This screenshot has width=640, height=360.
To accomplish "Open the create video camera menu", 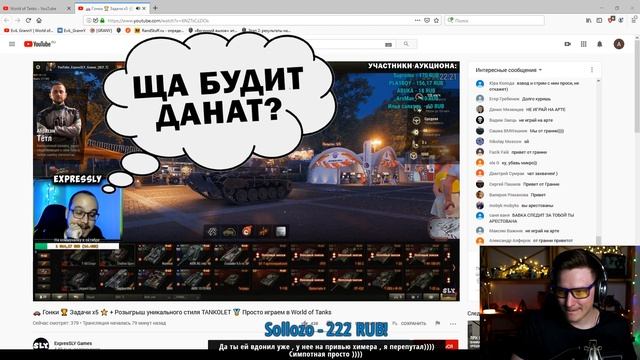I will [567, 44].
